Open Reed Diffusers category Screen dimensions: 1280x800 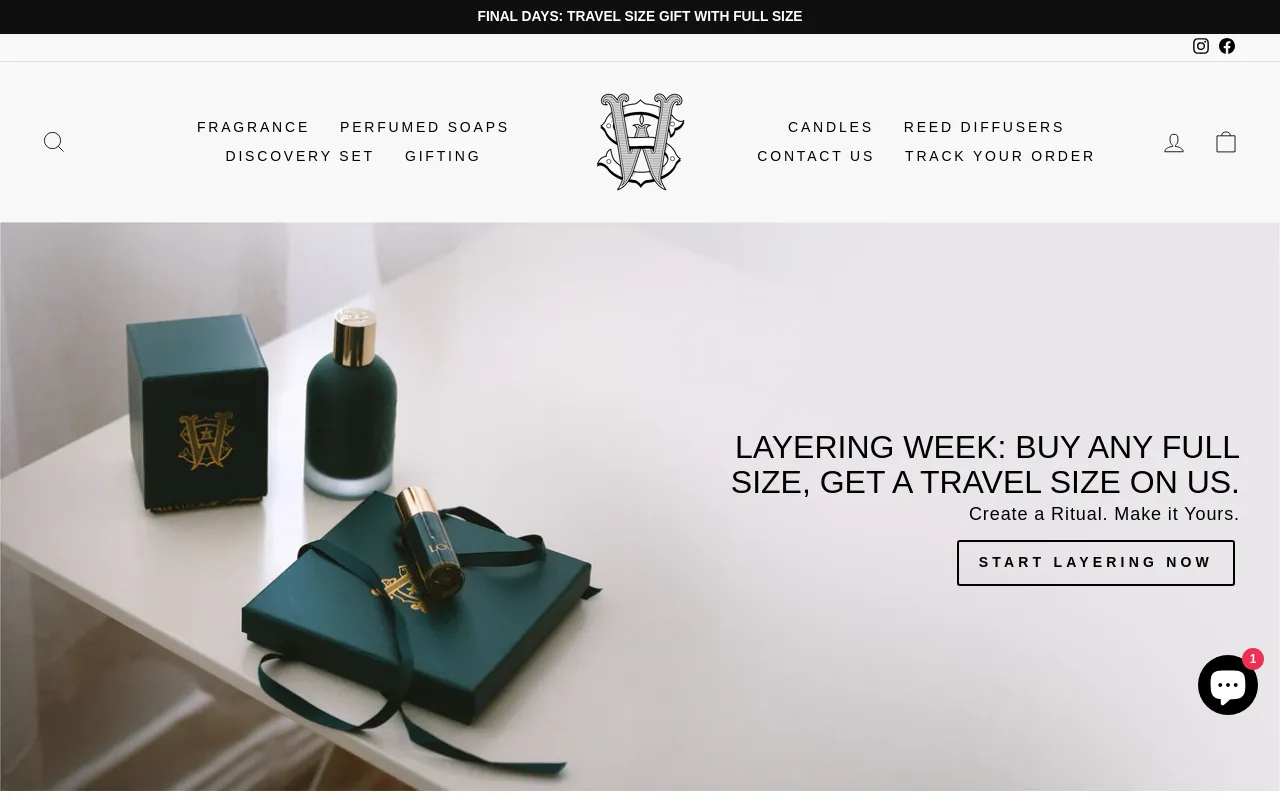coord(984,127)
